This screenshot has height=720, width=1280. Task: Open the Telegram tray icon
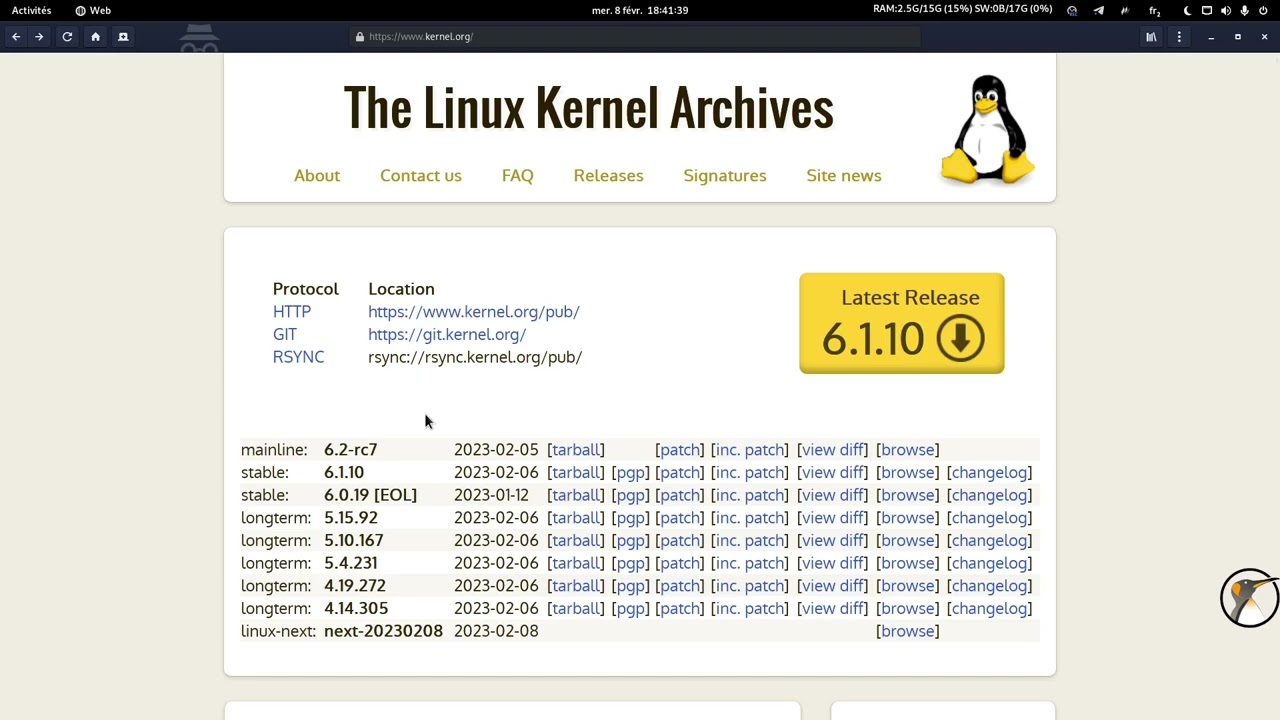[1098, 10]
